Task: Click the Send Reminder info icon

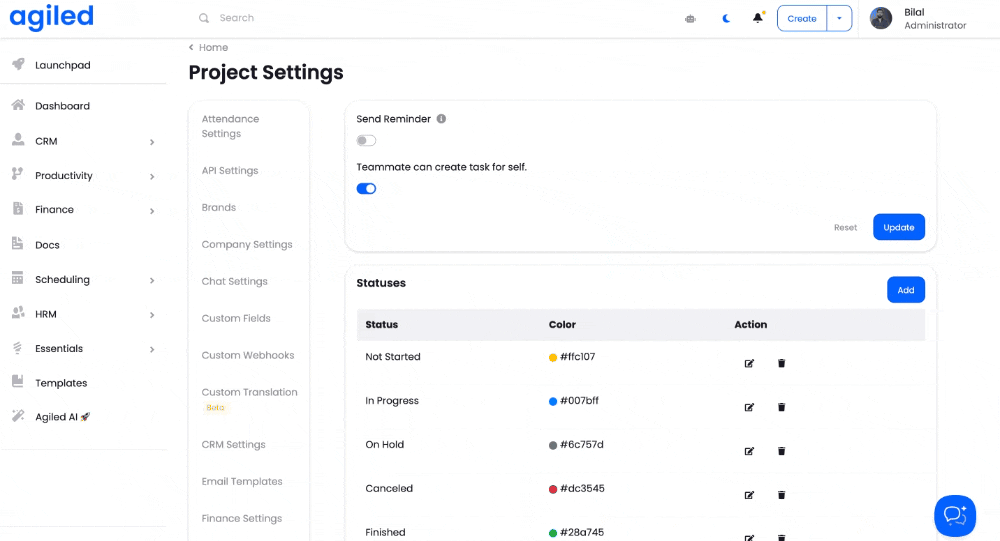Action: point(441,119)
